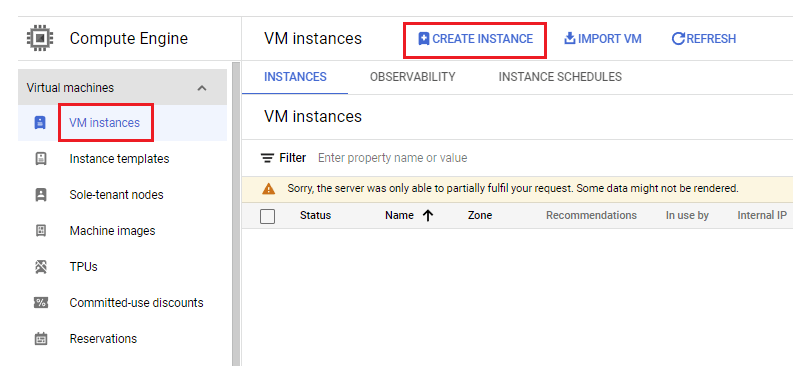Image resolution: width=793 pixels, height=370 pixels.
Task: Click the IMPORT VM button
Action: [602, 39]
